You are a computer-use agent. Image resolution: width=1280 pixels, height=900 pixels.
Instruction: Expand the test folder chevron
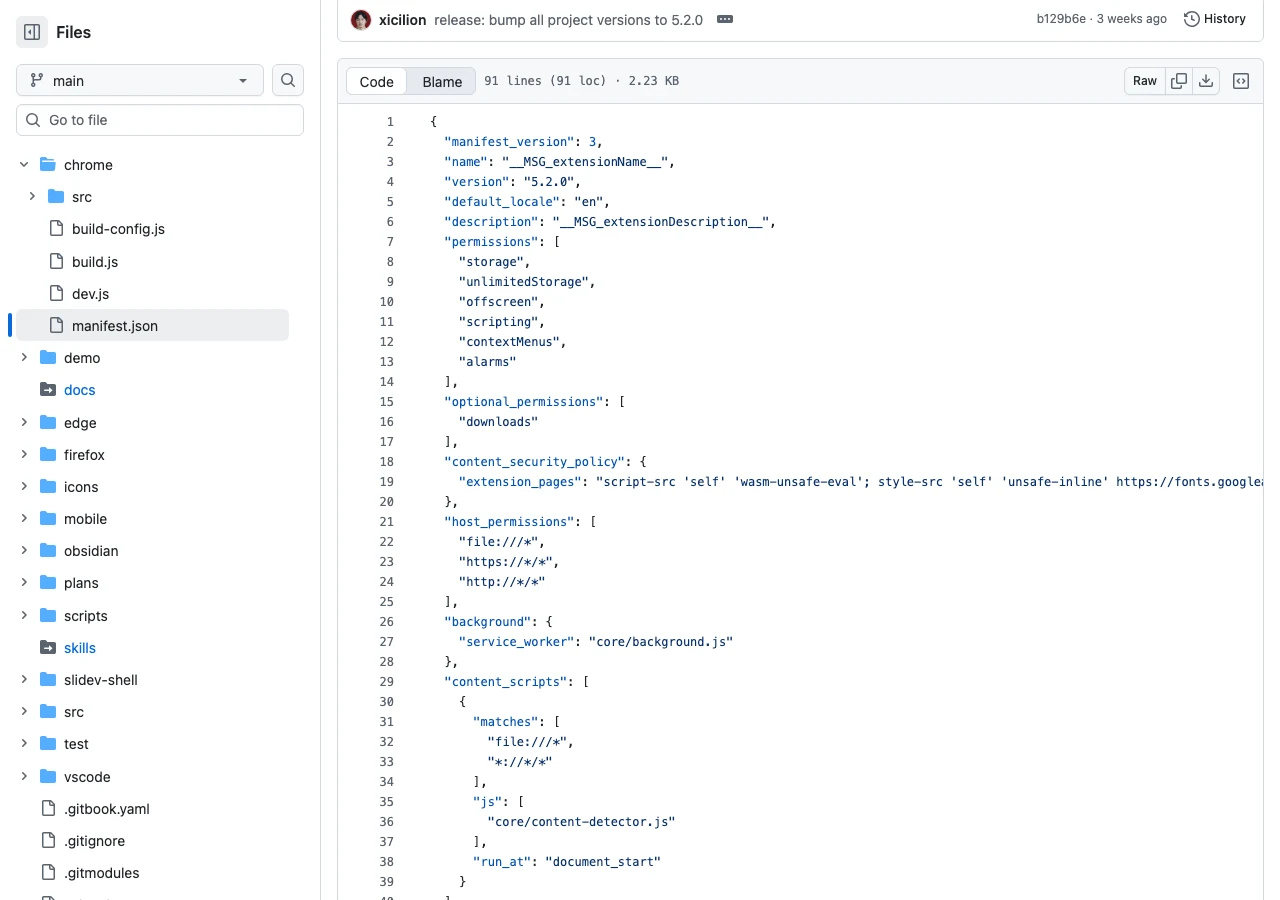24,744
